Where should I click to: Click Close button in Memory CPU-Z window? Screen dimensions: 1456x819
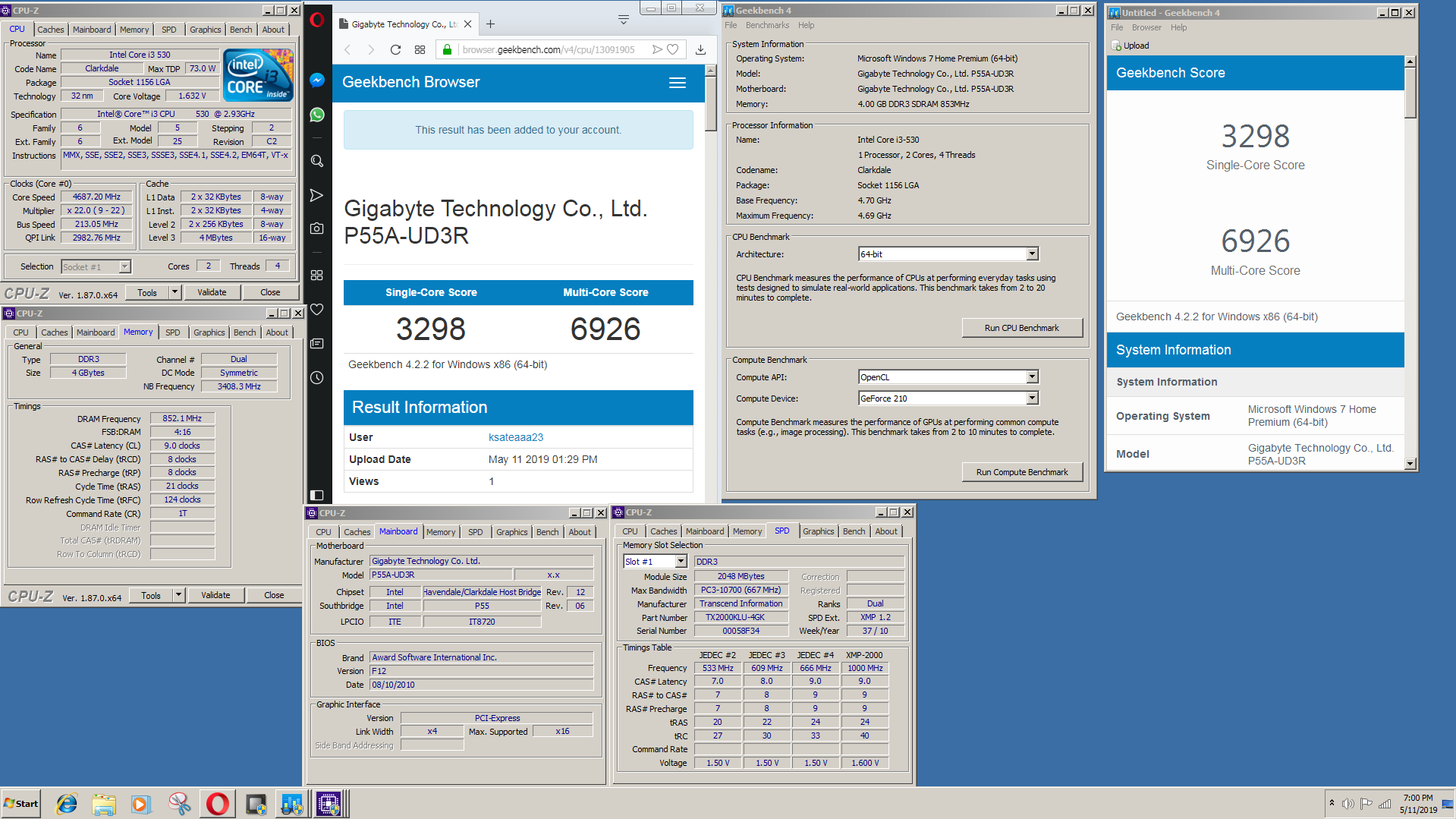pyautogui.click(x=274, y=595)
